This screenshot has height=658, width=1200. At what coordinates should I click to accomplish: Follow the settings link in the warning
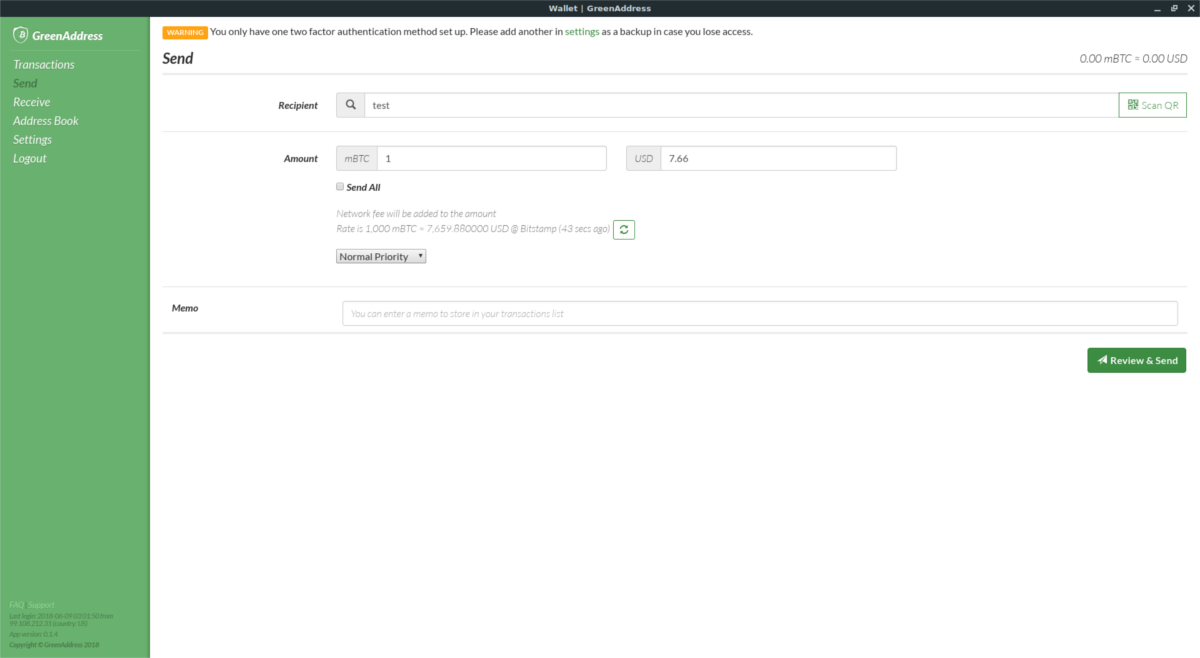582,32
